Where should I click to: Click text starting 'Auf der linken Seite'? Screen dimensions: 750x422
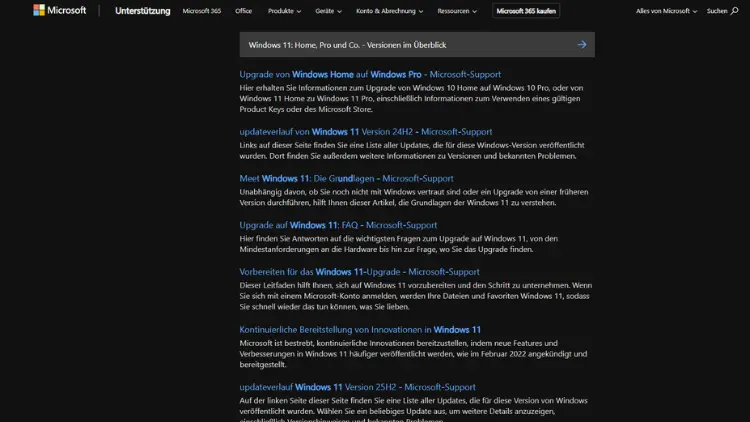pos(413,409)
